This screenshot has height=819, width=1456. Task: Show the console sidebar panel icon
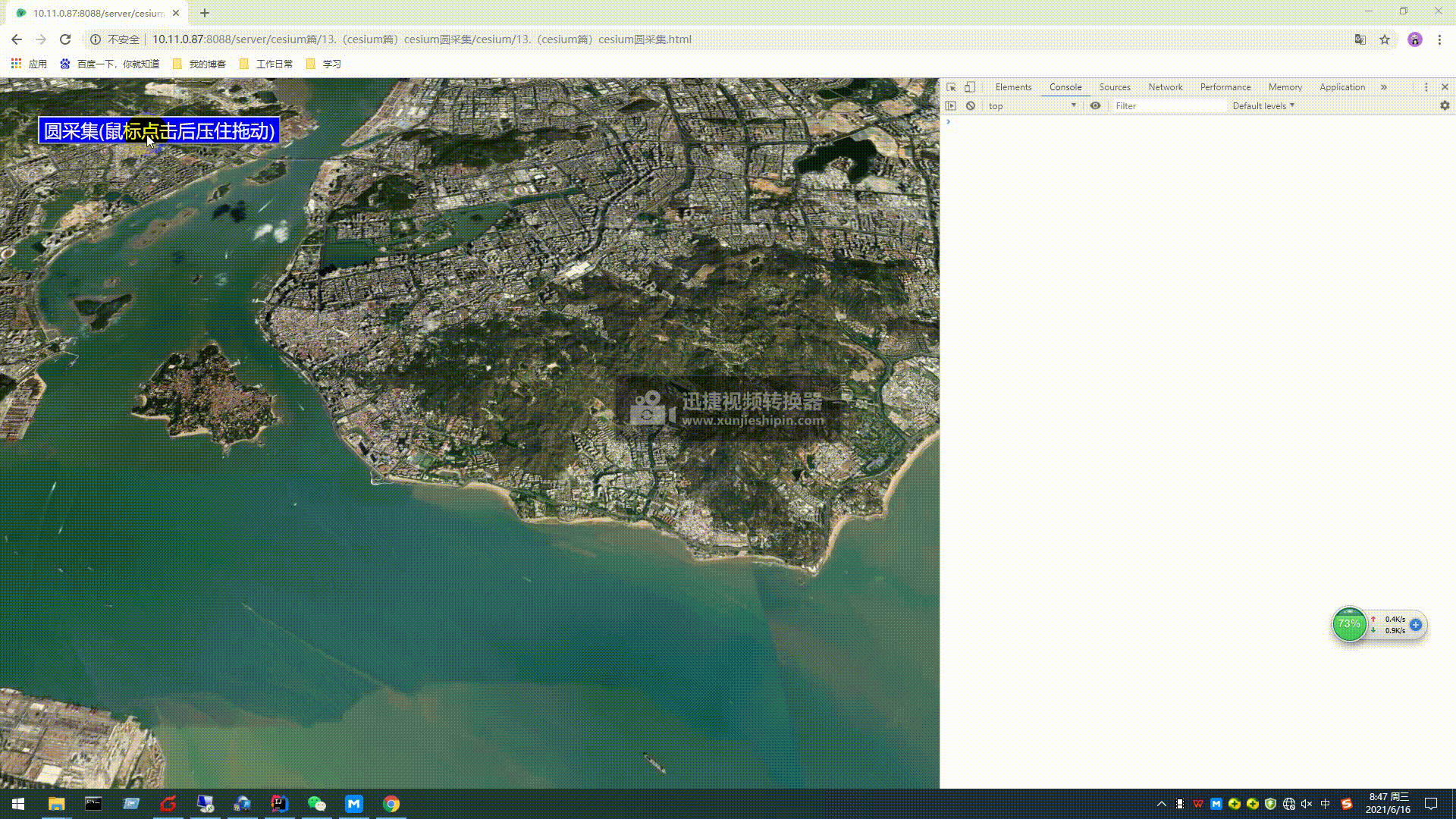click(x=951, y=106)
